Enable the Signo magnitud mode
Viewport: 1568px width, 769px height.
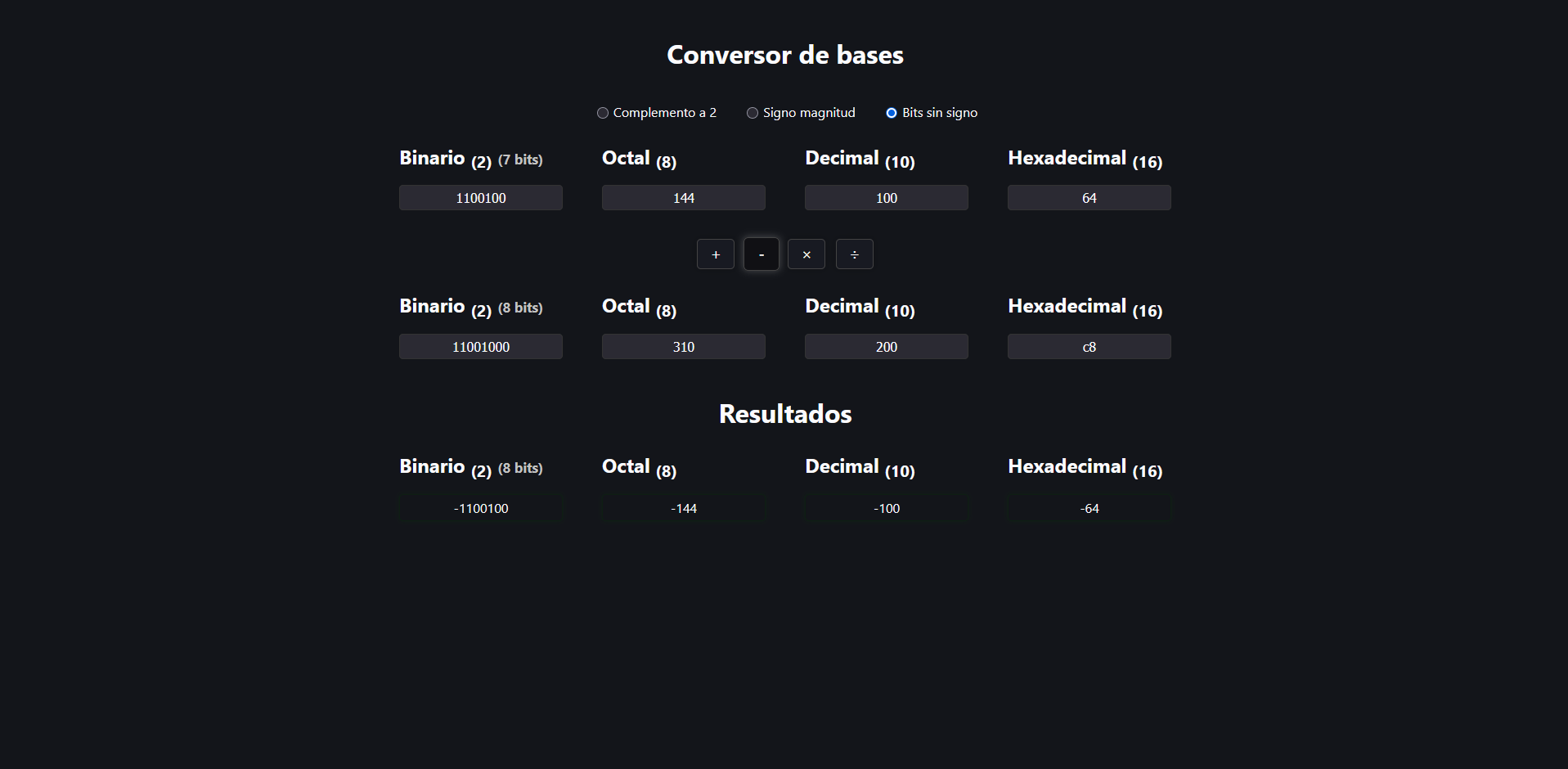coord(752,112)
